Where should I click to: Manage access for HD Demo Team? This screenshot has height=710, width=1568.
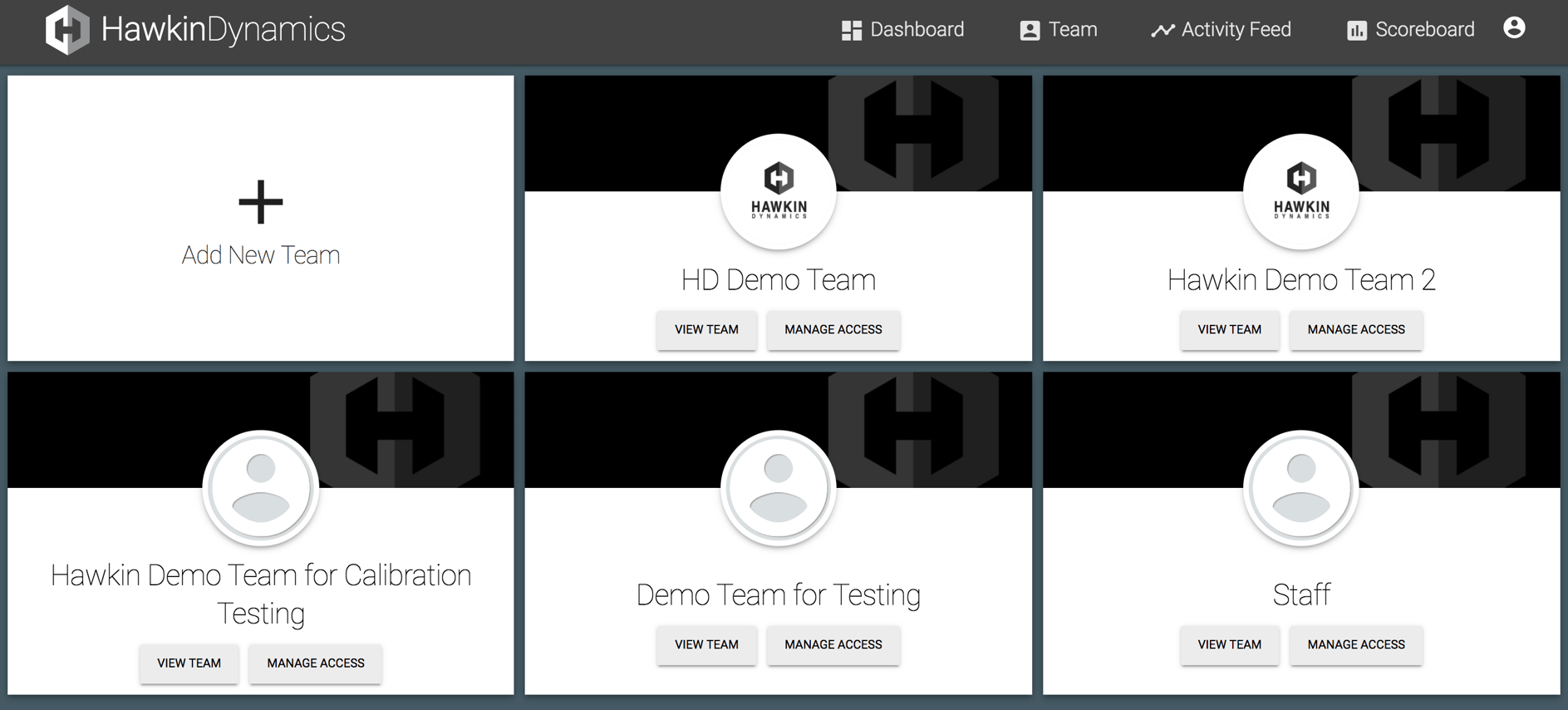pyautogui.click(x=833, y=330)
